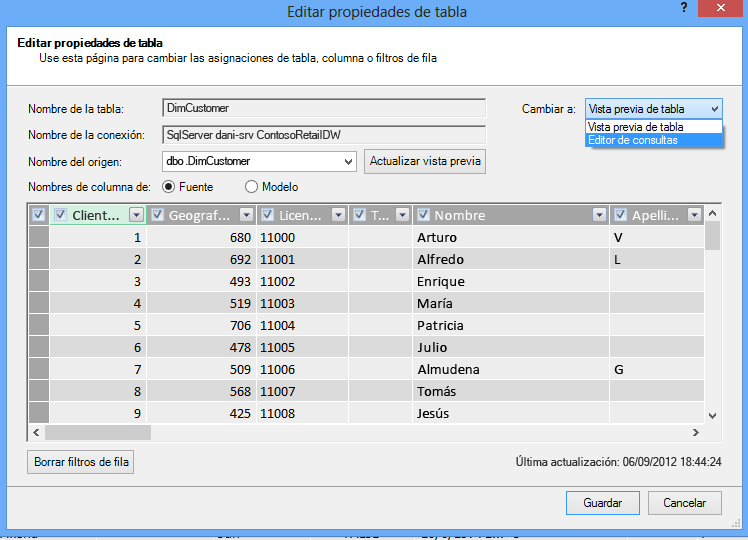Open the Geograf... column filter dropdown
This screenshot has height=540, width=748.
(x=246, y=215)
